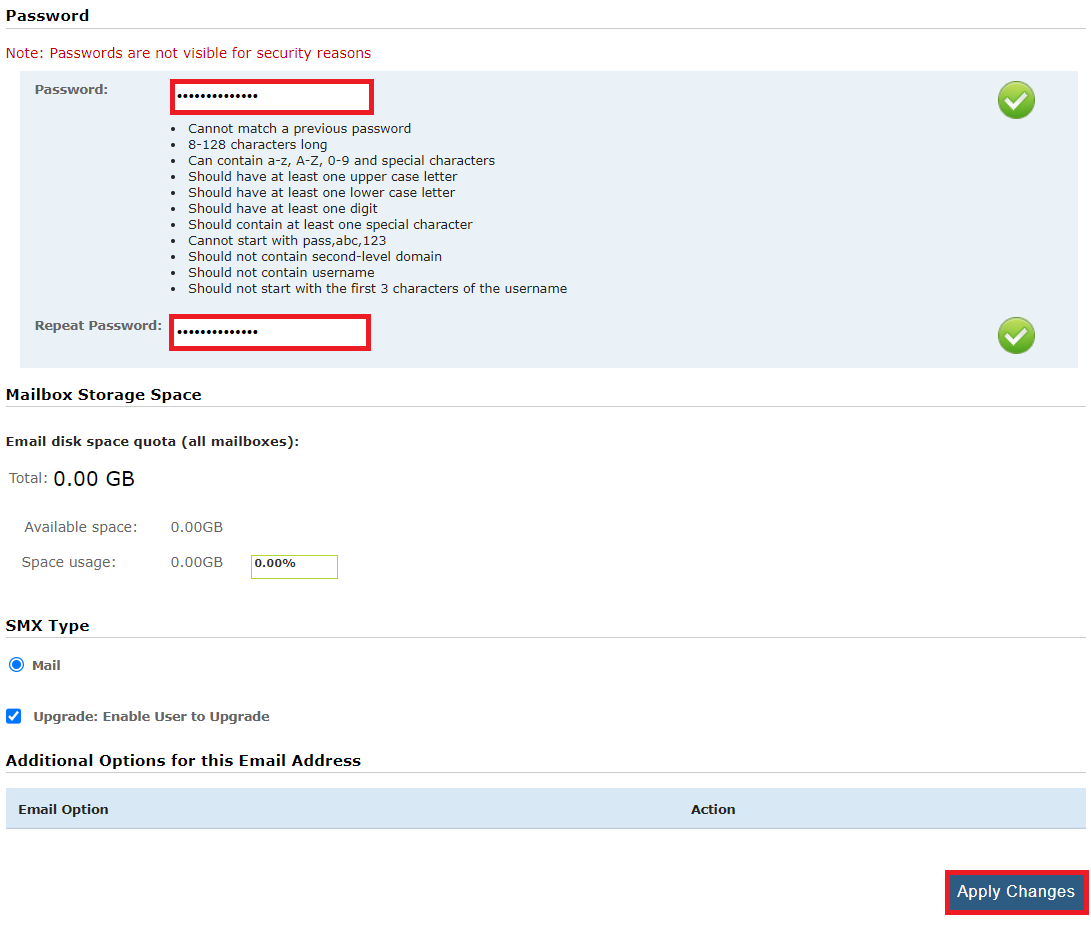Click the Apply Changes button
This screenshot has height=929, width=1091.
(1016, 892)
